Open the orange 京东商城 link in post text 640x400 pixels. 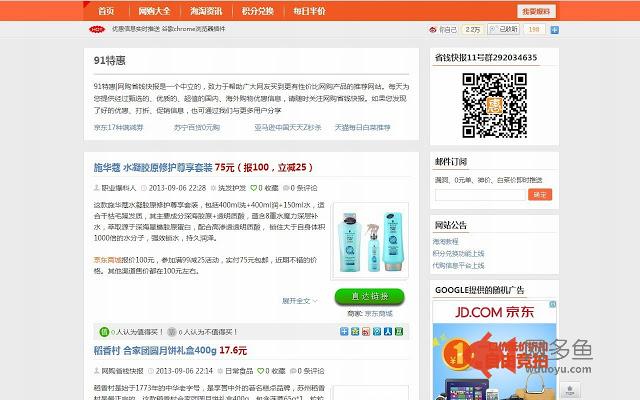tap(108, 260)
